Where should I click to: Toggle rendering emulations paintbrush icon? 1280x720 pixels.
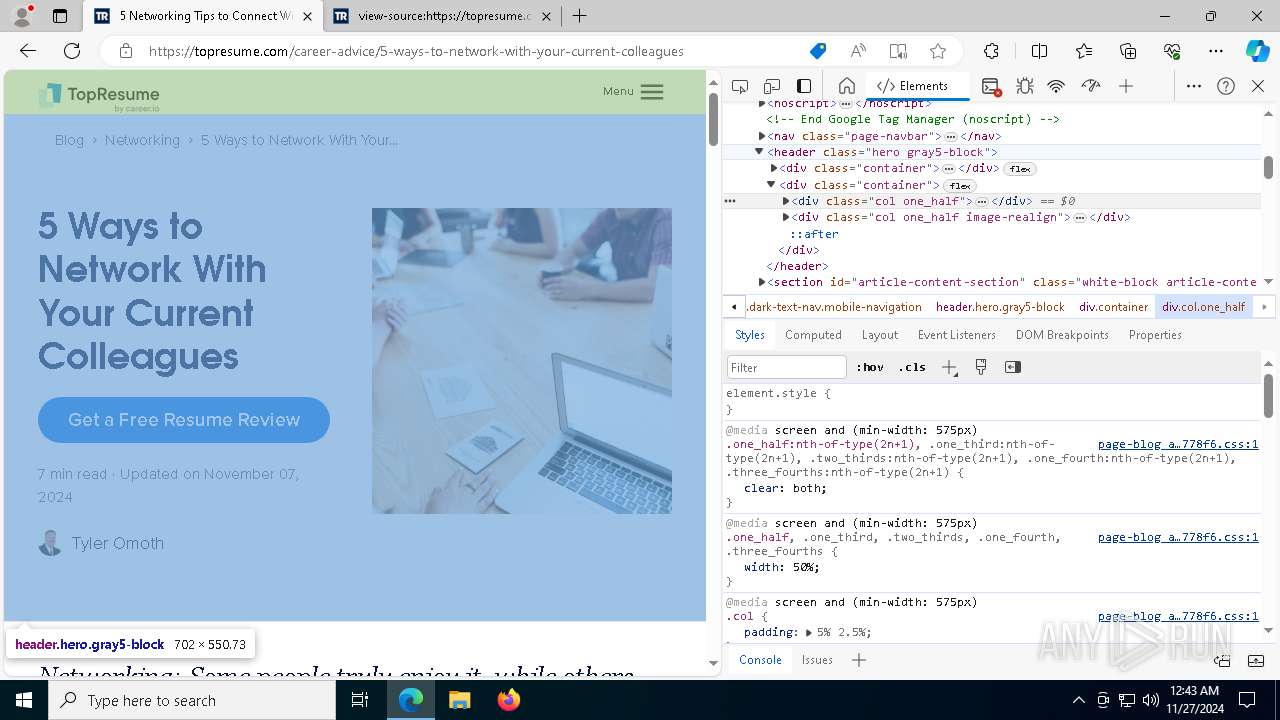coord(981,367)
